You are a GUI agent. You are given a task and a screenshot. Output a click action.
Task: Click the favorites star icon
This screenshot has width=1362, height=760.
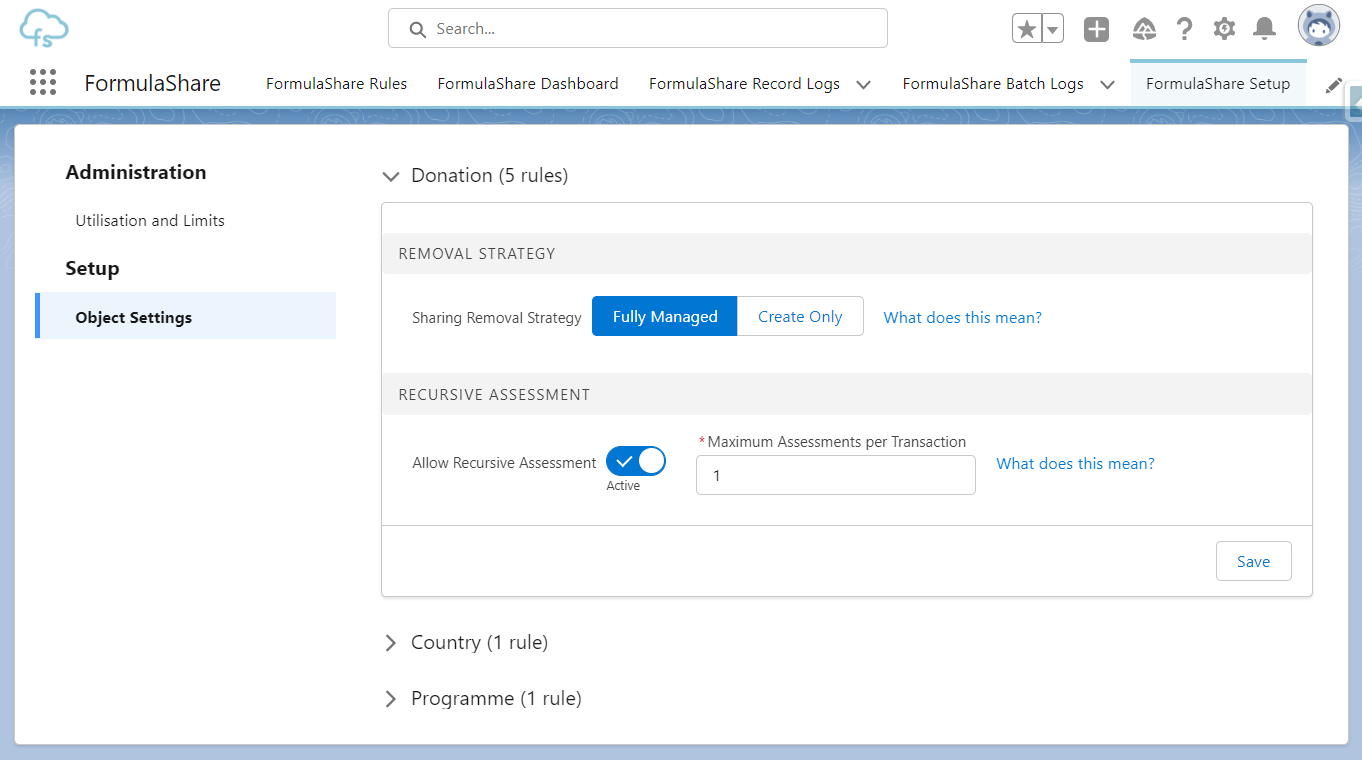click(x=1029, y=28)
